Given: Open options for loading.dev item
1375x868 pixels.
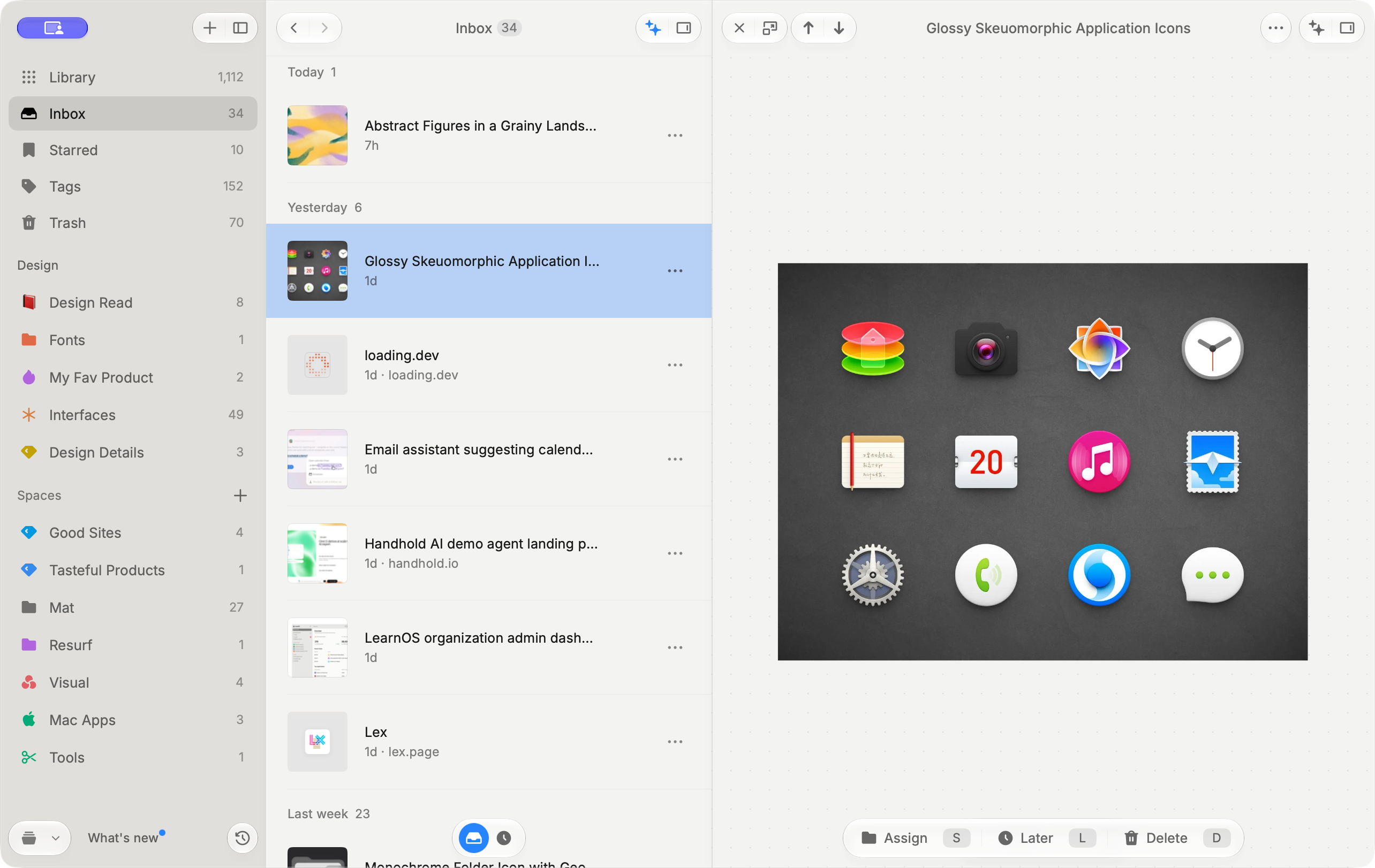Looking at the screenshot, I should tap(675, 364).
